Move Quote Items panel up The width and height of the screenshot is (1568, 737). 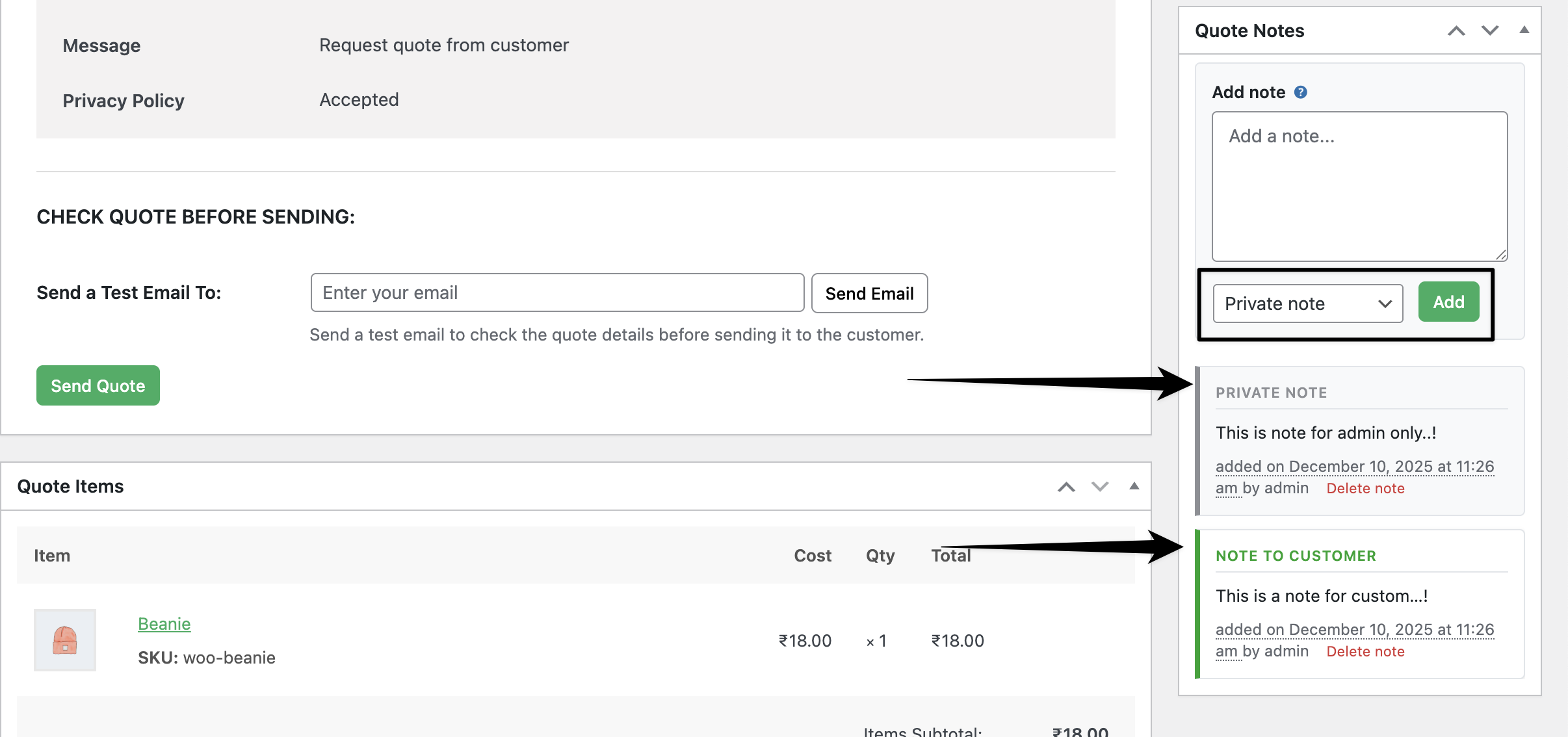click(1066, 487)
